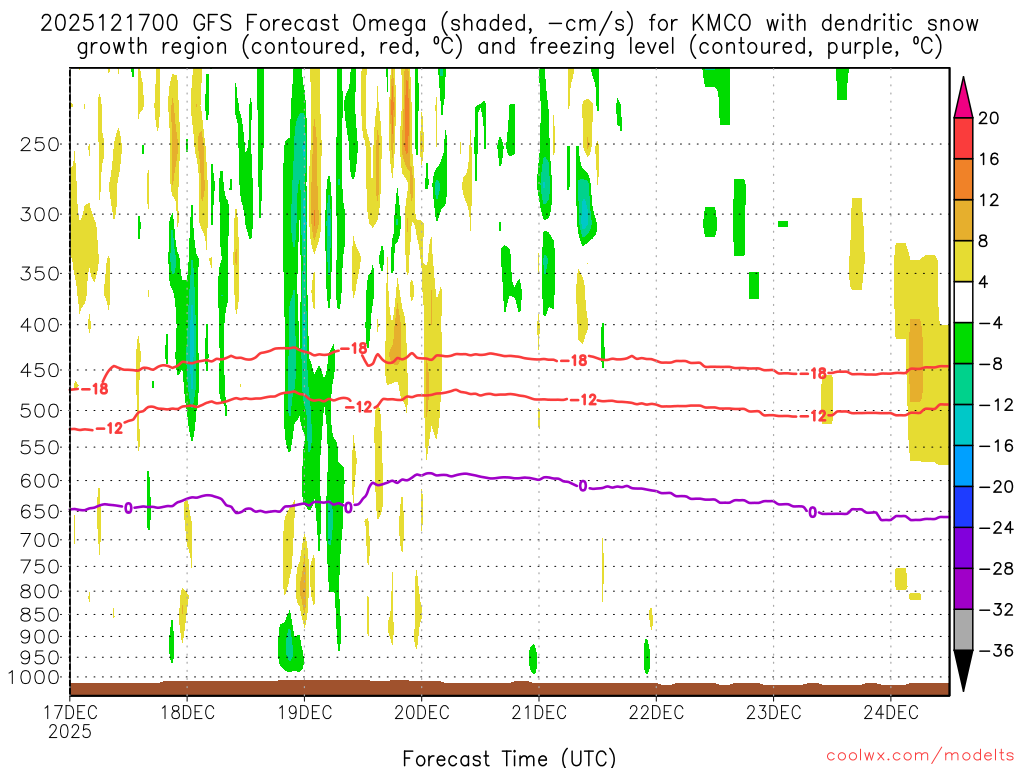Click the colorbar value -36
This screenshot has width=1024, height=768.
(996, 650)
